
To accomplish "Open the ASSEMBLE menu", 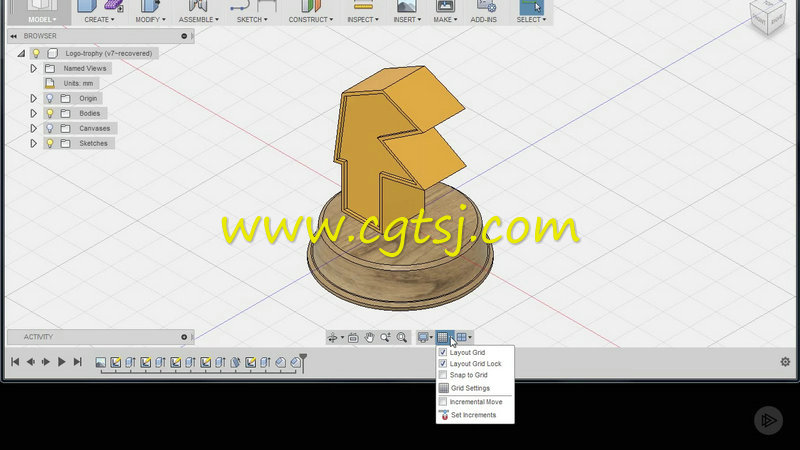I will tap(198, 19).
